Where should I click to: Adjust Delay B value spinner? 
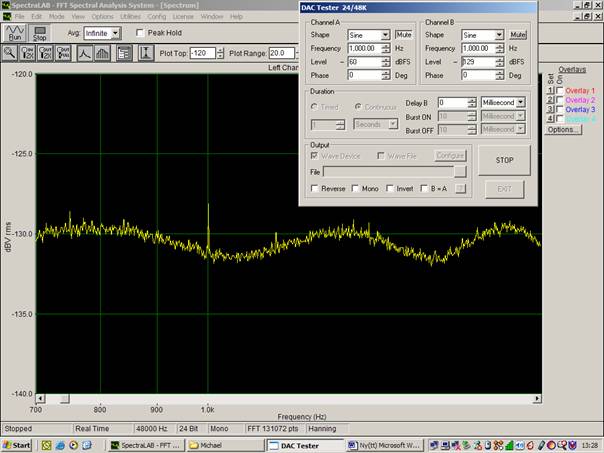472,102
